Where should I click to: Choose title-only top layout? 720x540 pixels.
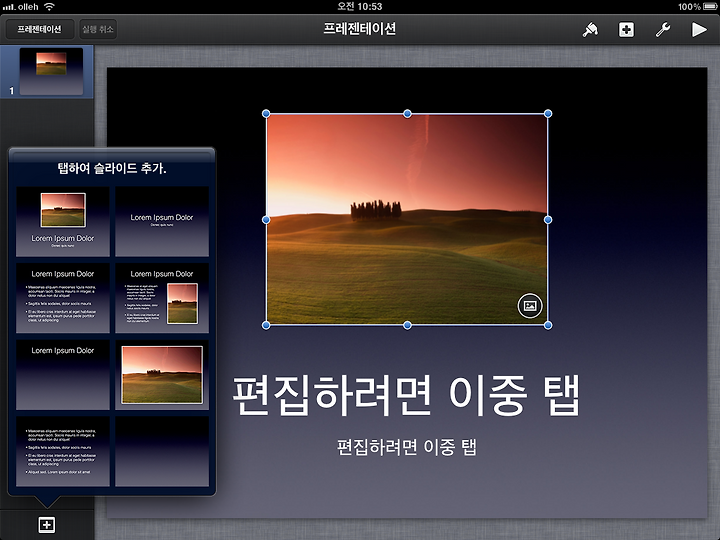(63, 375)
